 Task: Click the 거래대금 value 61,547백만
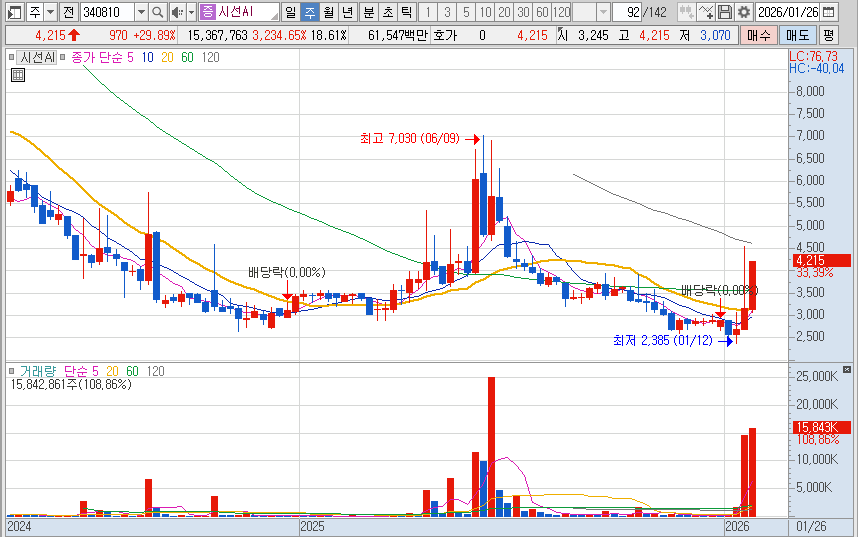pos(397,36)
